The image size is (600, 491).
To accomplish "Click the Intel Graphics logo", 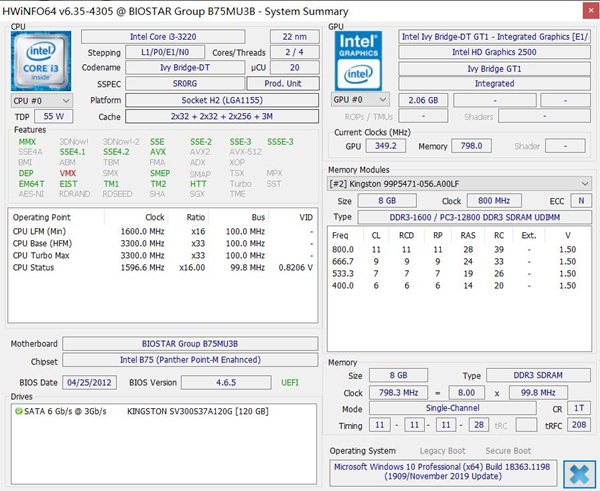I will tap(360, 60).
